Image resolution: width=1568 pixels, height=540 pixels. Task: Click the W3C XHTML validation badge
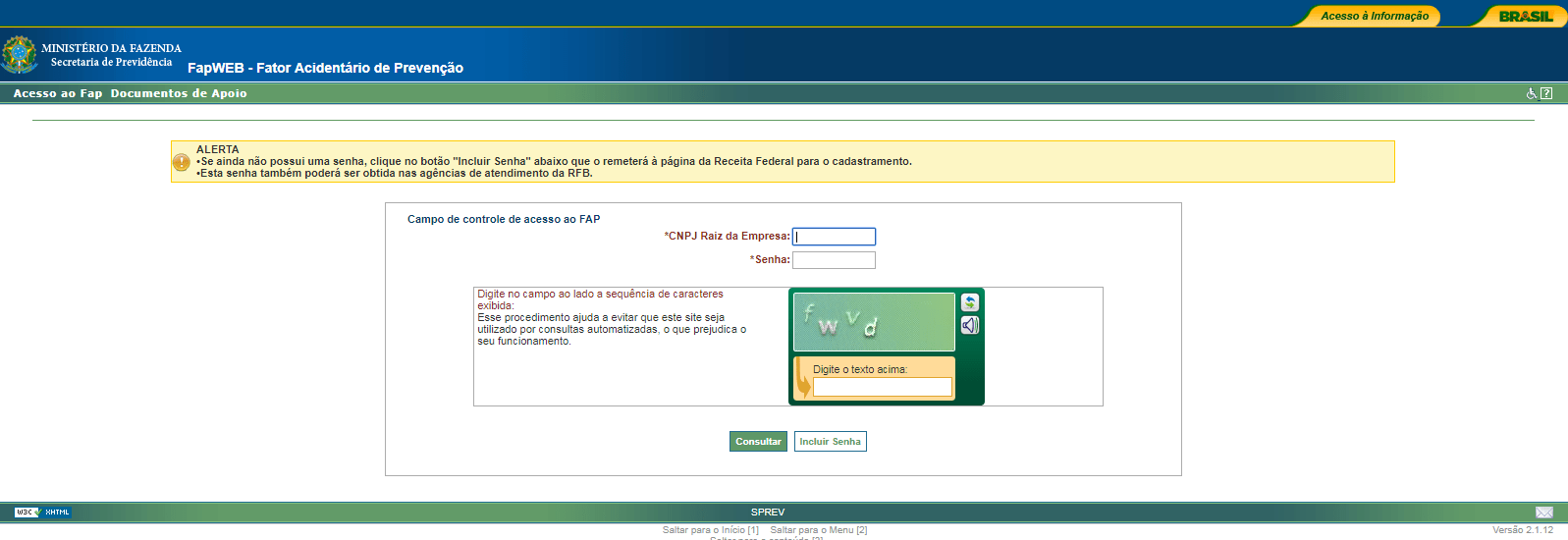42,513
